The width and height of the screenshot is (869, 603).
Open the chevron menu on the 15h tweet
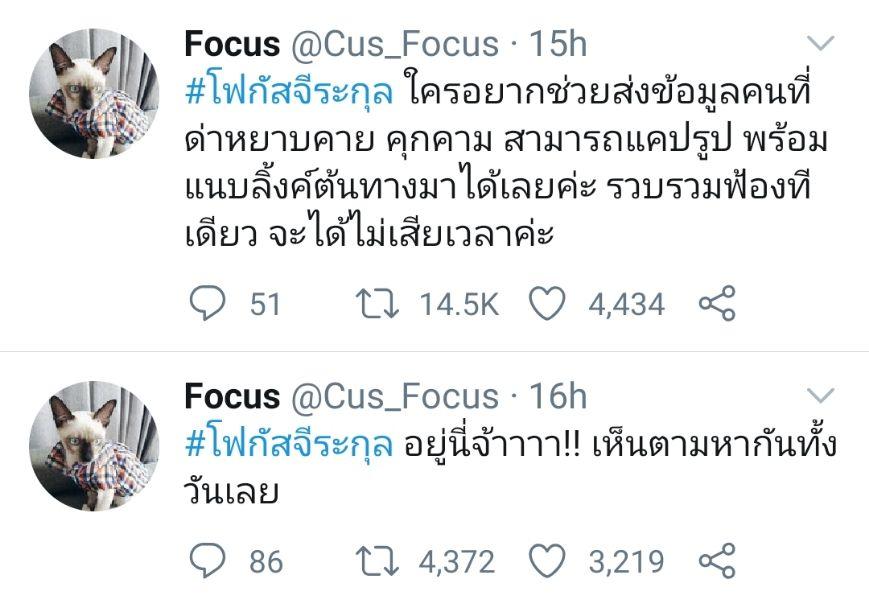click(x=820, y=44)
